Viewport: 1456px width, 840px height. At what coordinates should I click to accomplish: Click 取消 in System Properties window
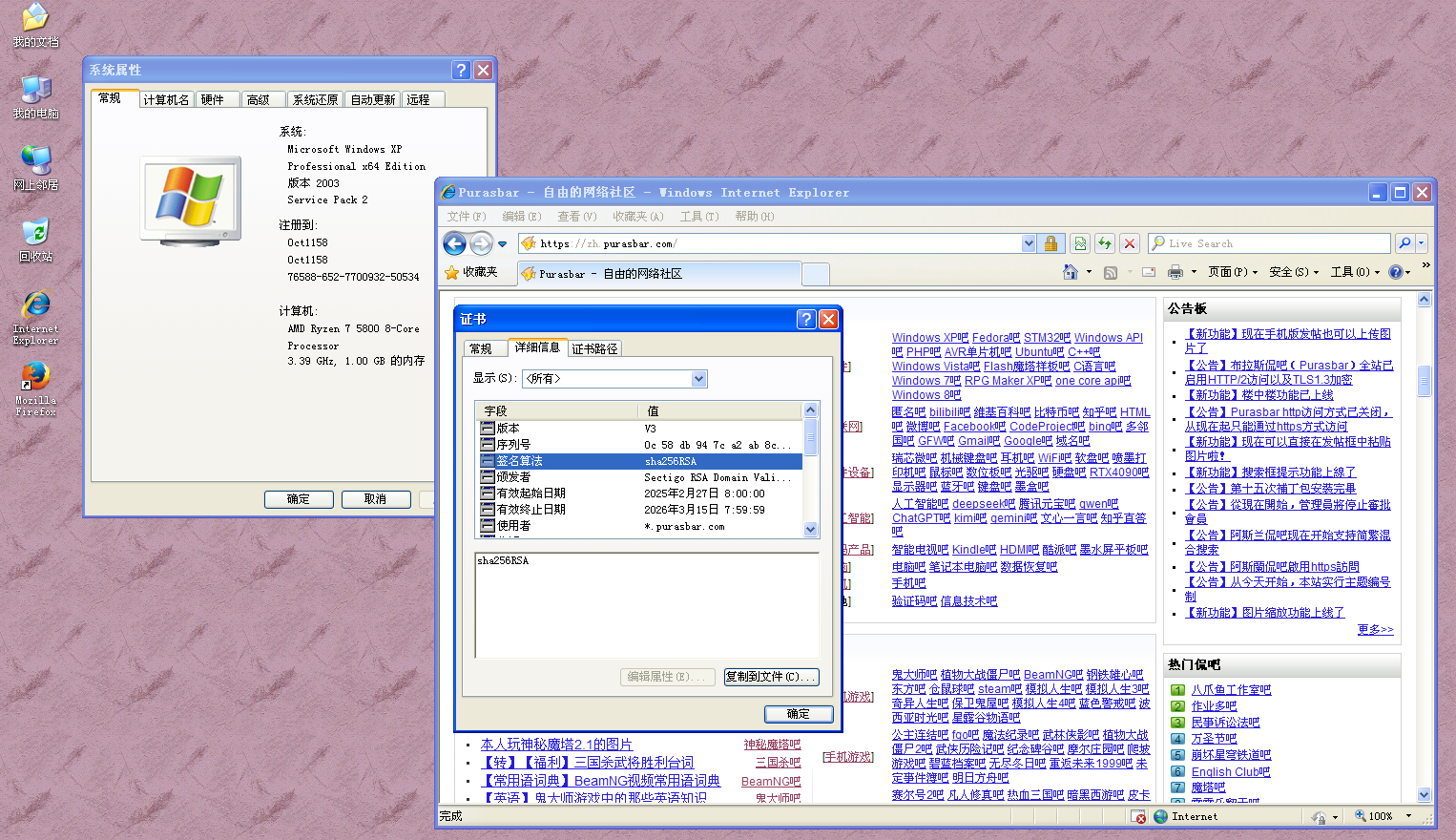click(x=376, y=499)
